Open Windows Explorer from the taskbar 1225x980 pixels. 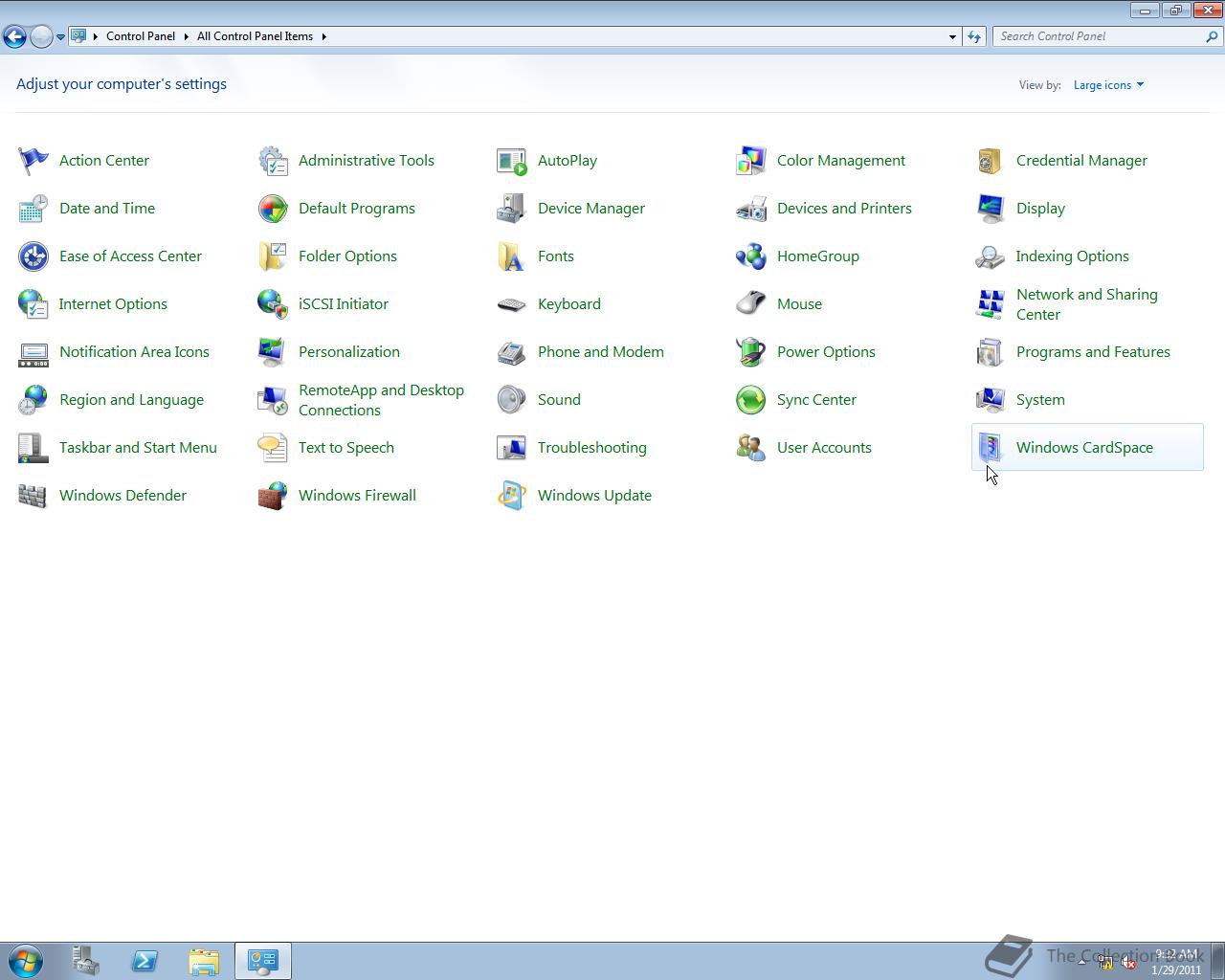tap(204, 961)
